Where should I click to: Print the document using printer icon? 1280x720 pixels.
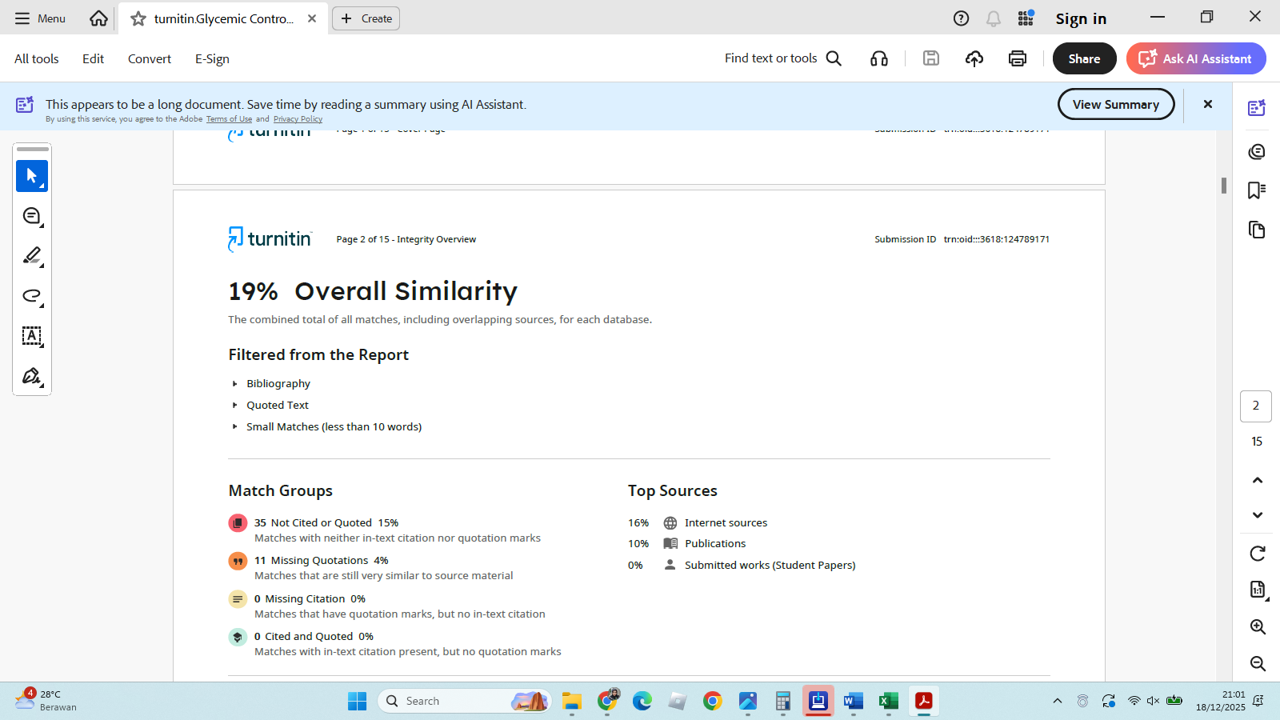click(1017, 59)
